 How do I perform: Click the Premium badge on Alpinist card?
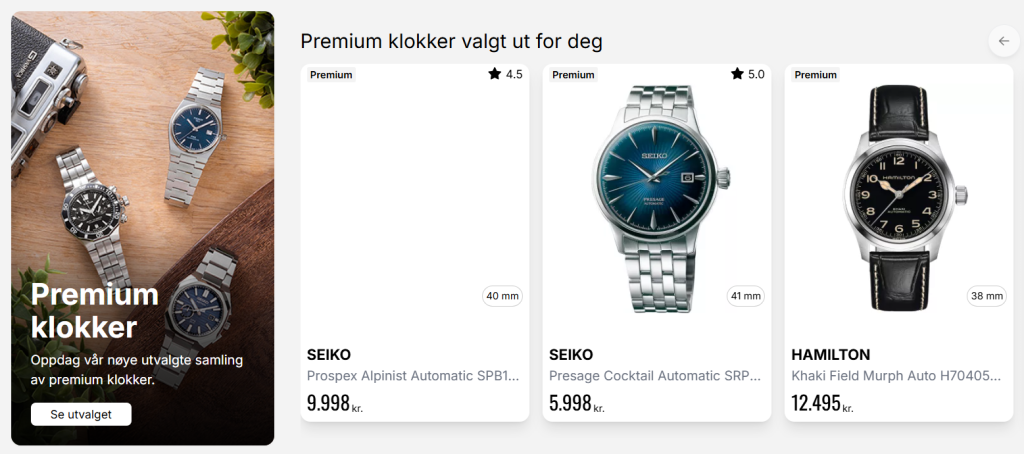(x=331, y=75)
